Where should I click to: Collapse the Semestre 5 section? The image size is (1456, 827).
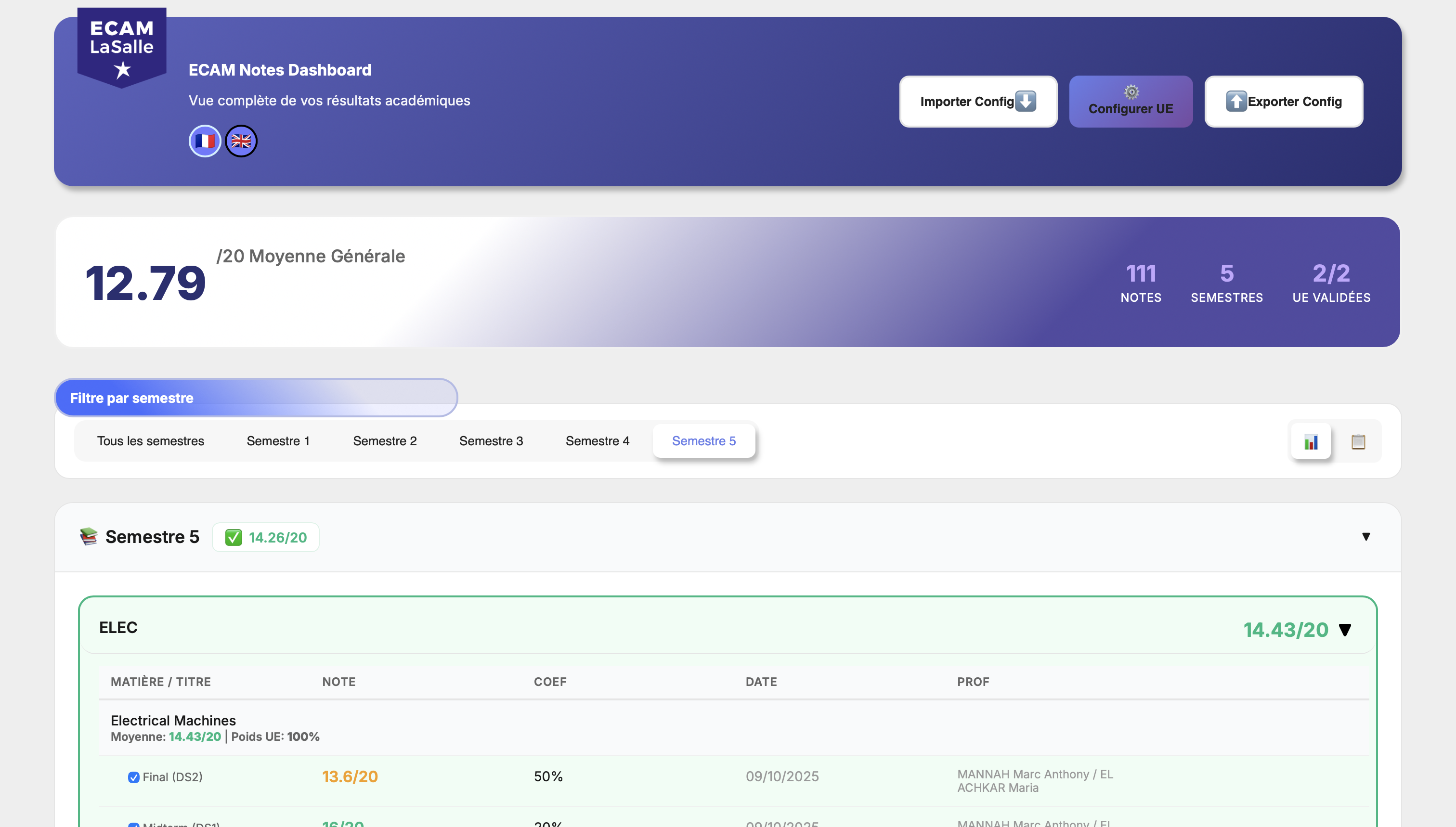1366,536
